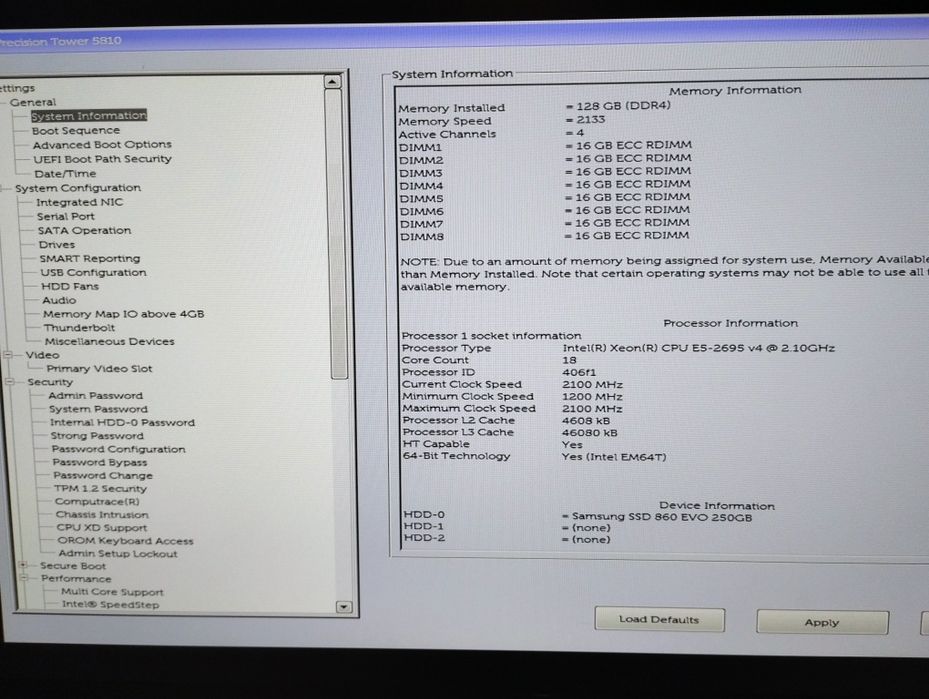Viewport: 929px width, 699px height.
Task: Select Password Configuration
Action: 118,449
